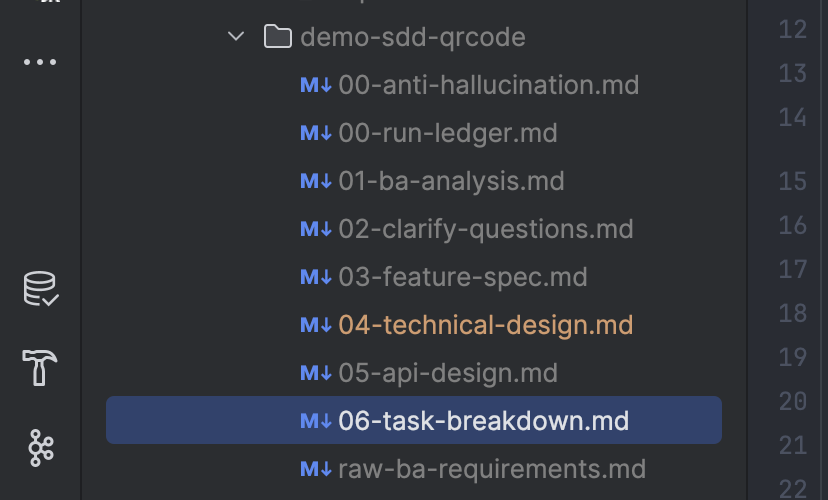
Task: Click the selected 06-task-breakdown.md file
Action: [x=484, y=421]
